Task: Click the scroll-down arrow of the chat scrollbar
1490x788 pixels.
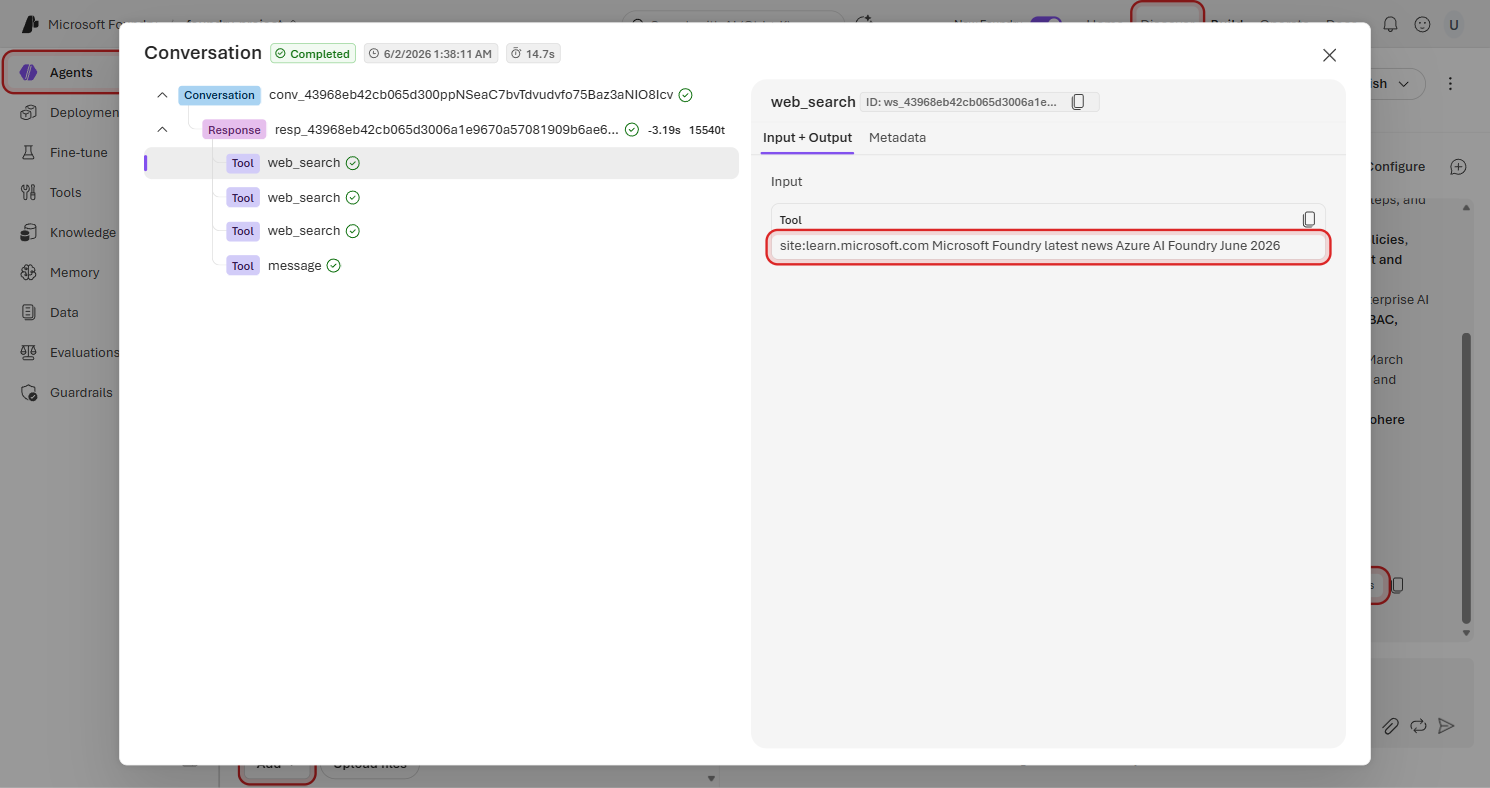Action: 1467,633
